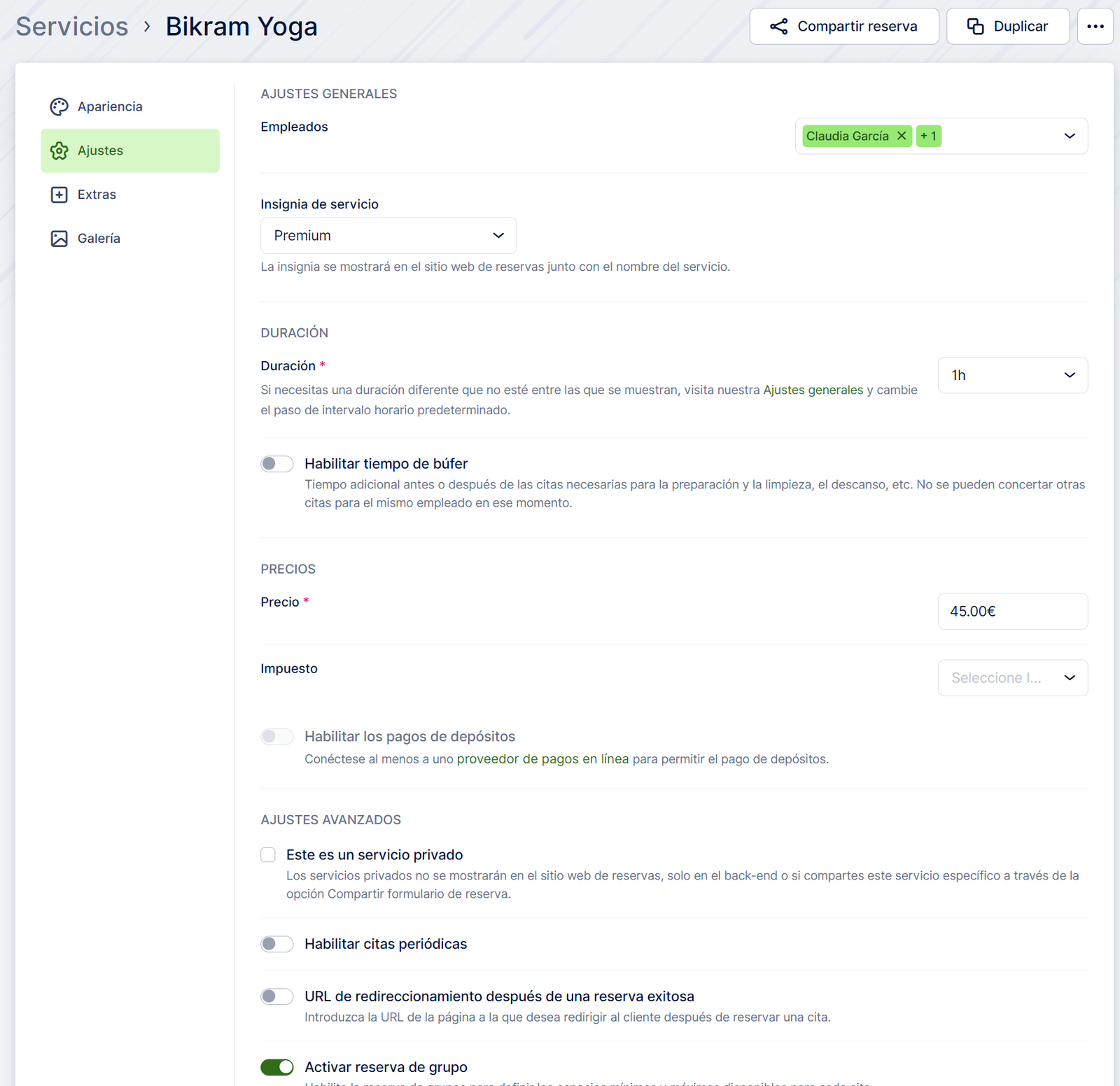Open the Galería section

click(99, 239)
